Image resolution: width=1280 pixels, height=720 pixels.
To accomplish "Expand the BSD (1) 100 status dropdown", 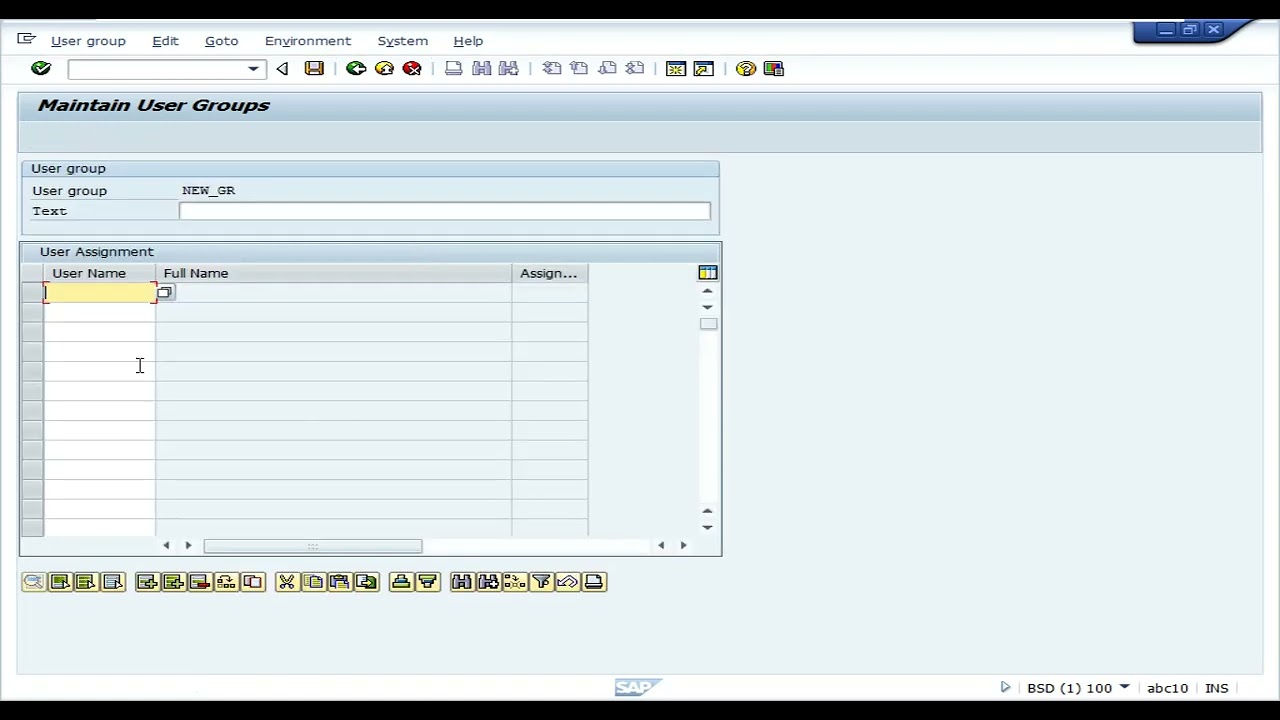I will pyautogui.click(x=1124, y=687).
